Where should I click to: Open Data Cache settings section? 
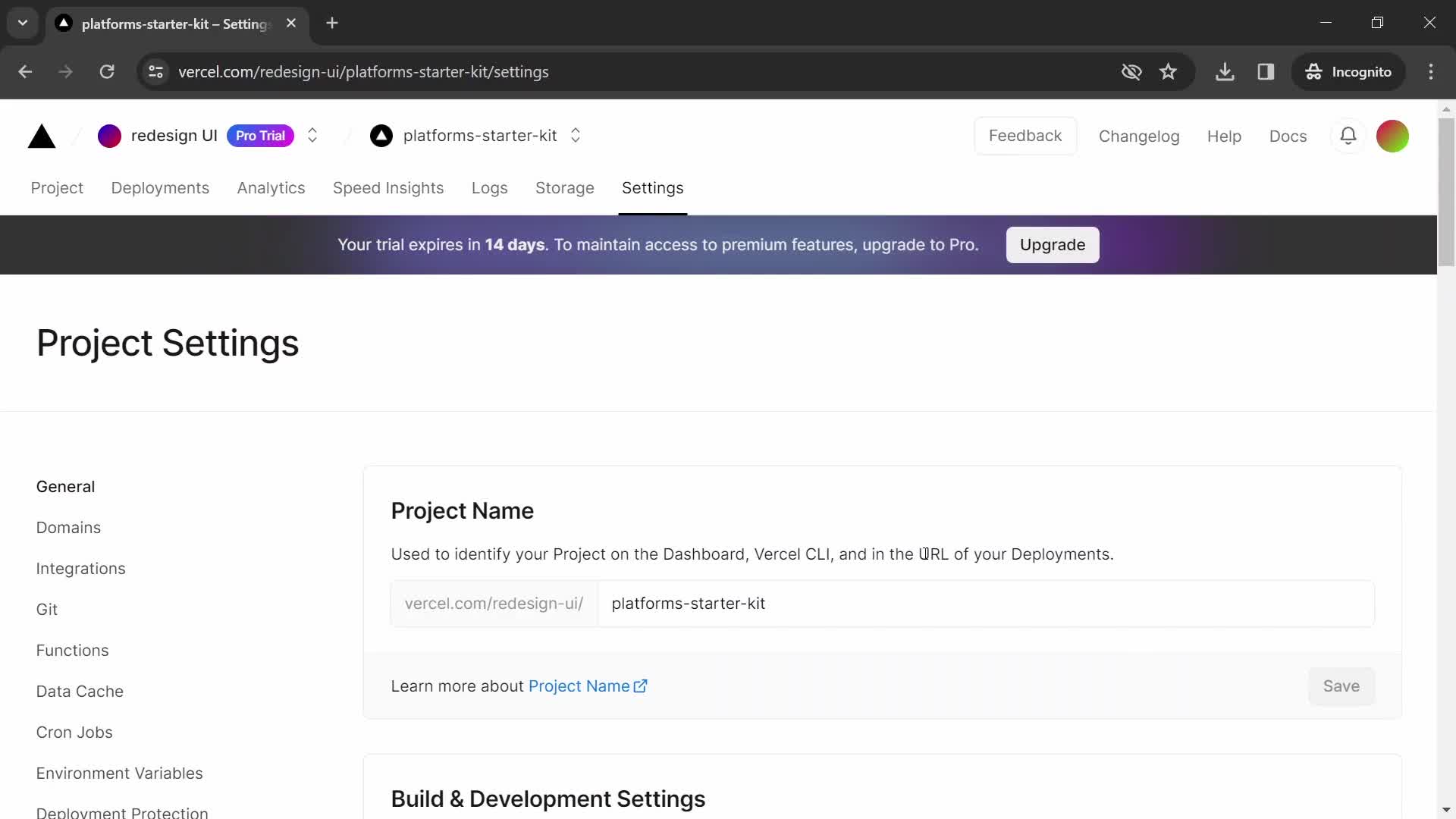(80, 692)
